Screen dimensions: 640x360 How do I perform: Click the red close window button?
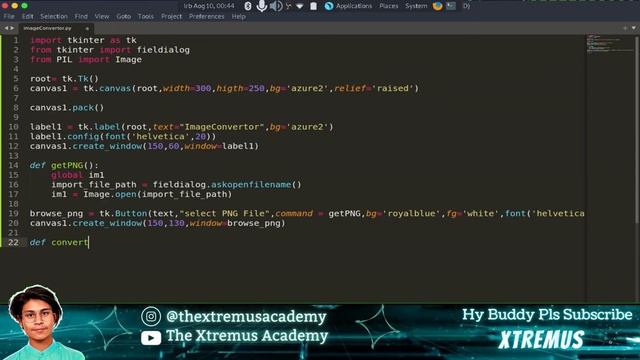(5, 6)
